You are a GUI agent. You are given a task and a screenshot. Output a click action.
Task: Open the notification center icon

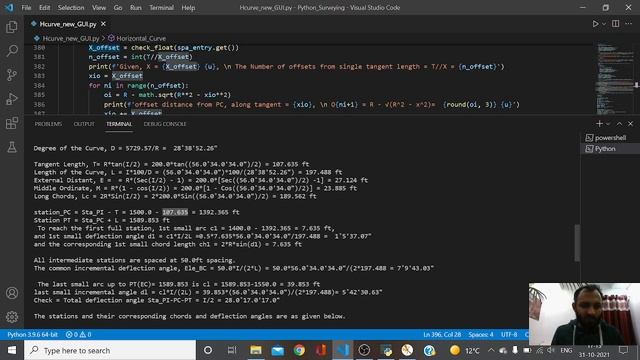623,350
